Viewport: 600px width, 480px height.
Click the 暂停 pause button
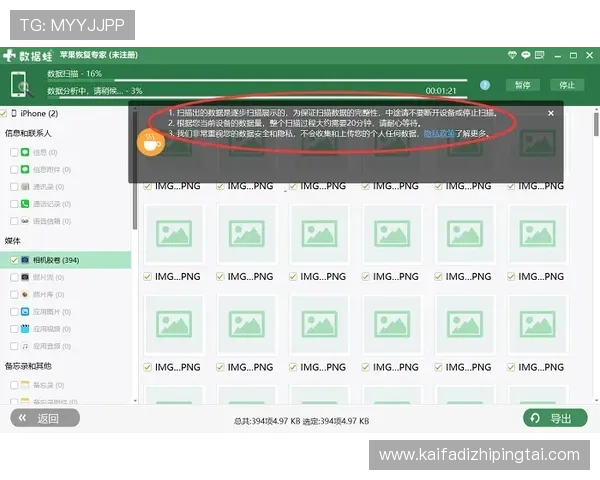point(522,85)
